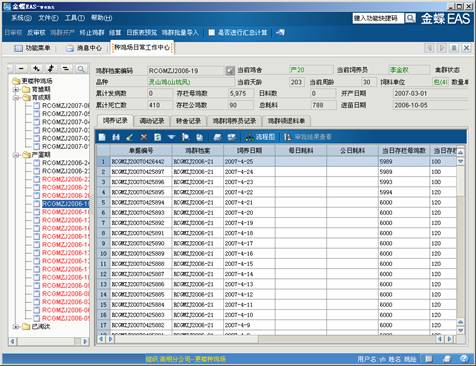
Task: Switch to the 消息中心 tab
Action: pos(84,48)
